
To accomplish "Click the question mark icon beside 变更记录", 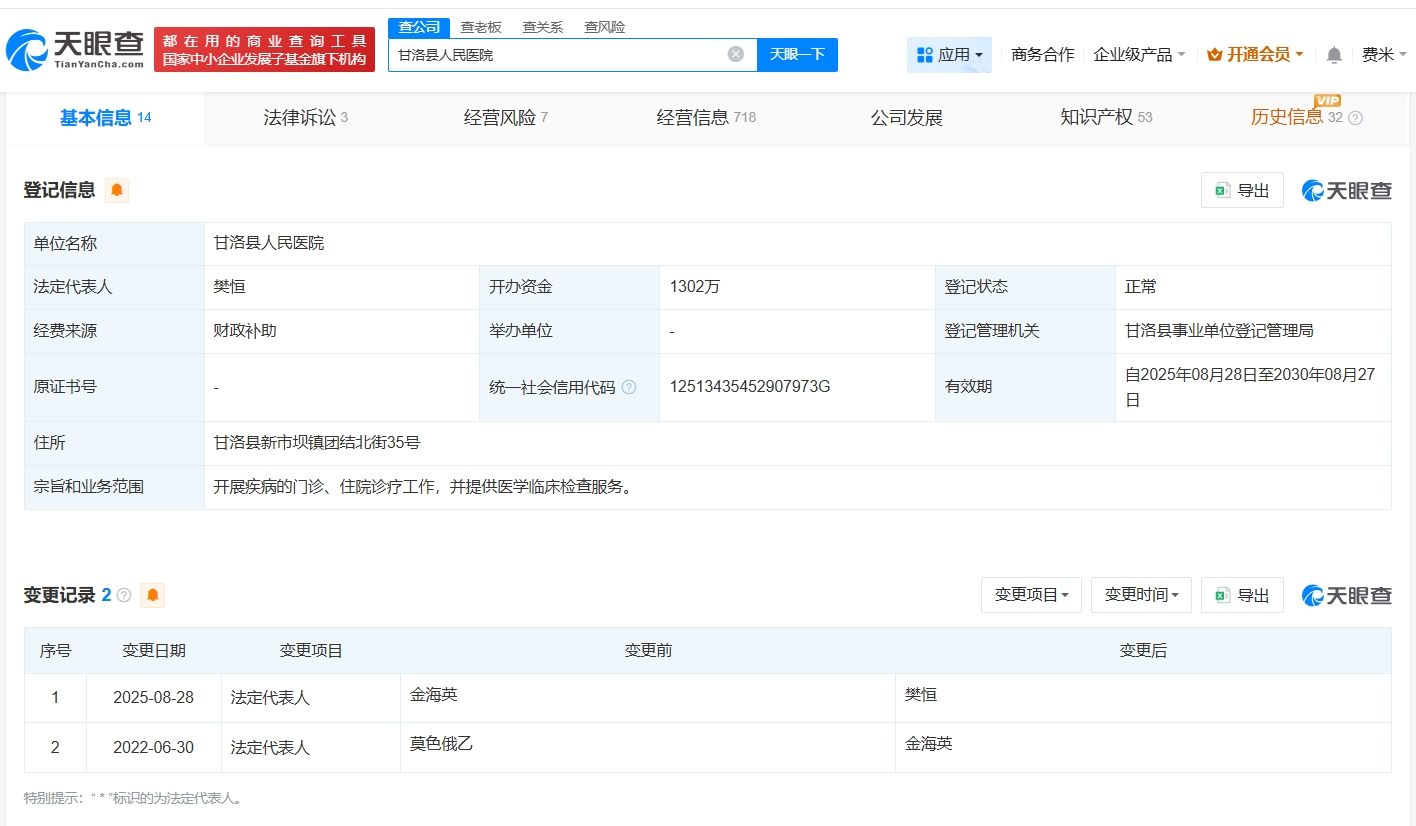I will point(123,594).
